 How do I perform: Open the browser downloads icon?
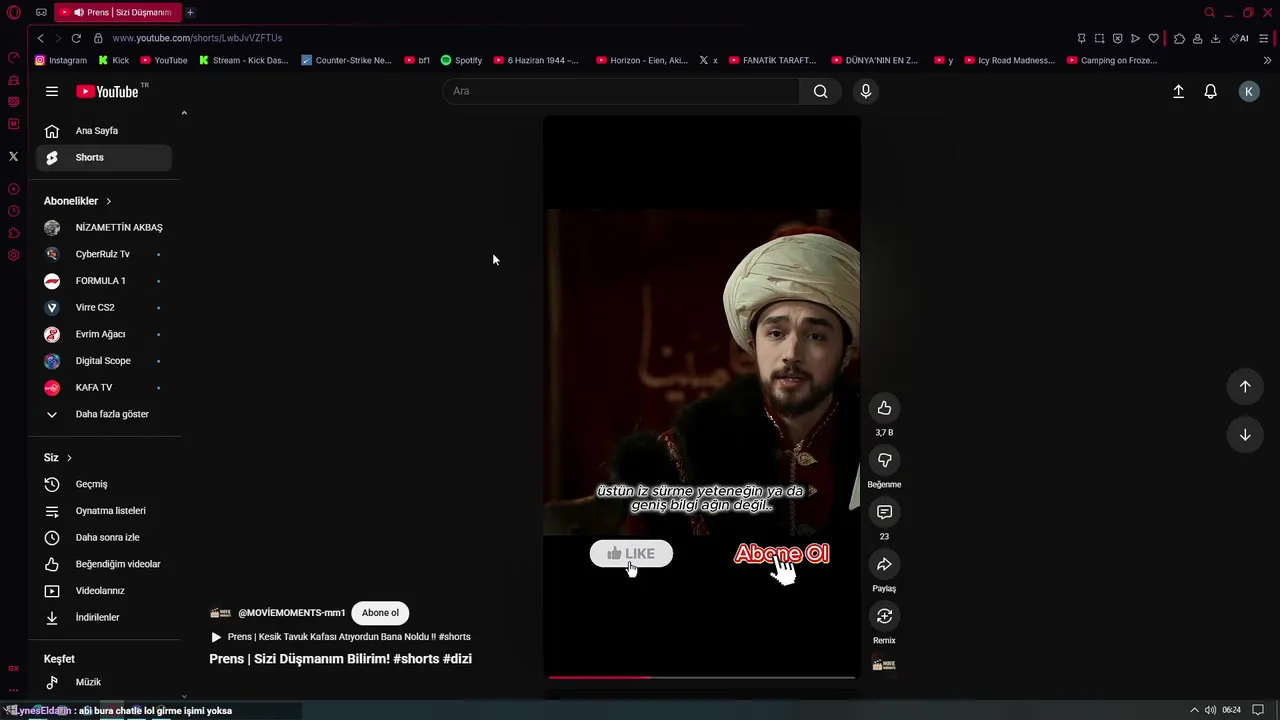pyautogui.click(x=1215, y=38)
